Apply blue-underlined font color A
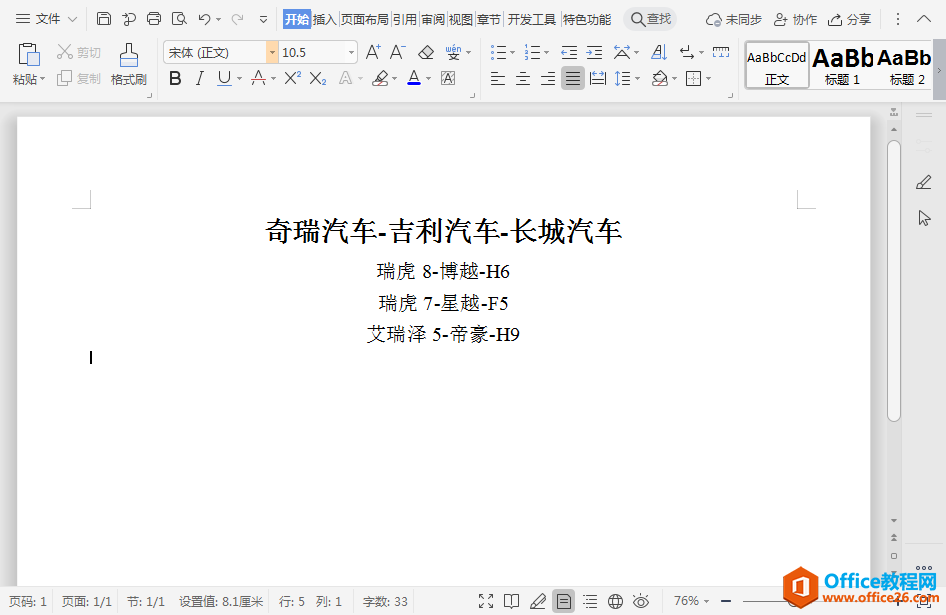This screenshot has height=615, width=946. pos(414,78)
